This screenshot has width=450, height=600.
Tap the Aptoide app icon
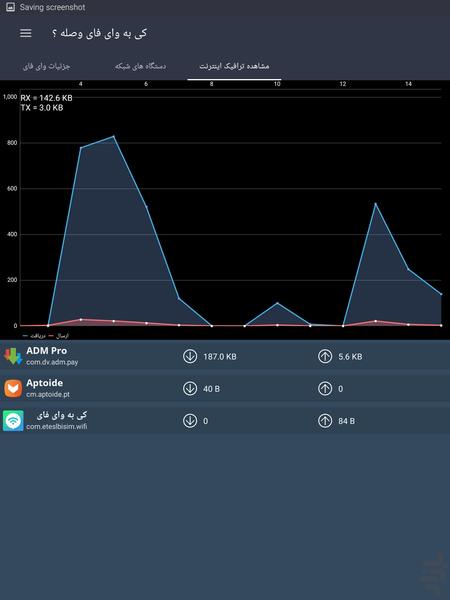pos(13,388)
